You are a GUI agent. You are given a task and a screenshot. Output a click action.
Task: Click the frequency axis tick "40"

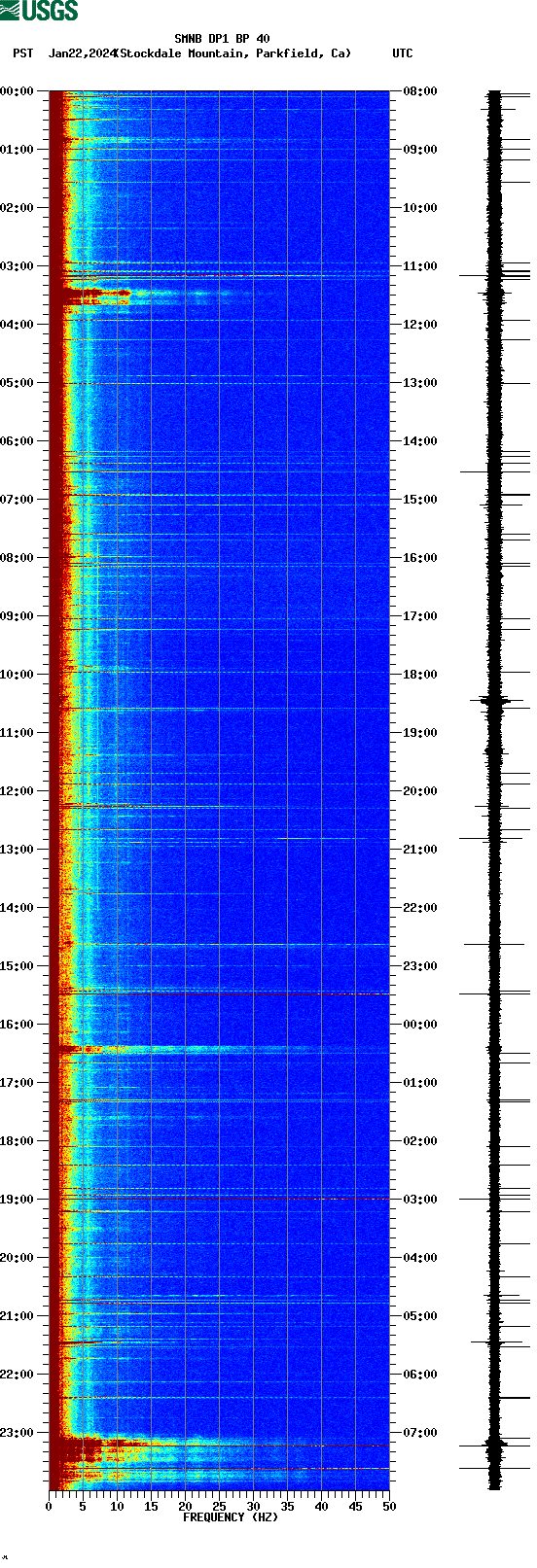click(321, 1507)
